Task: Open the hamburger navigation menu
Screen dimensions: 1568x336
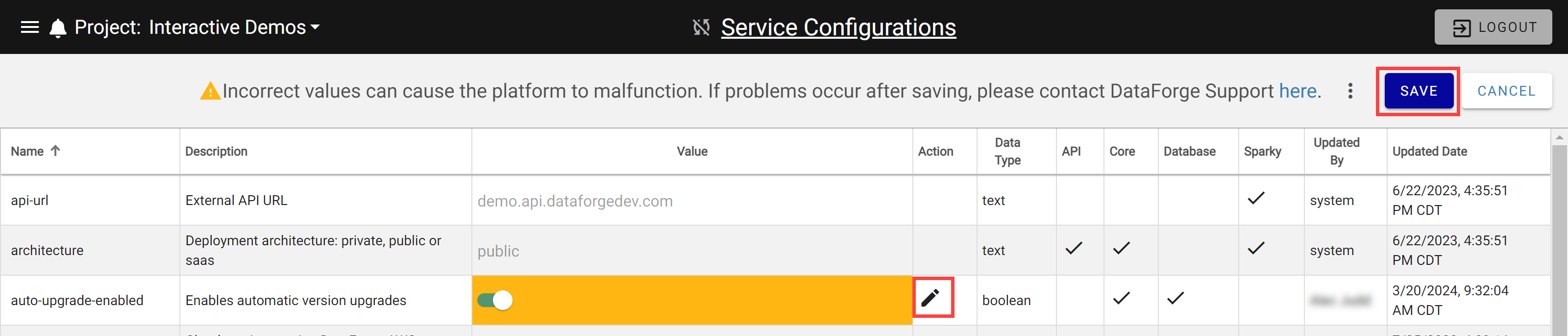Action: pyautogui.click(x=30, y=27)
